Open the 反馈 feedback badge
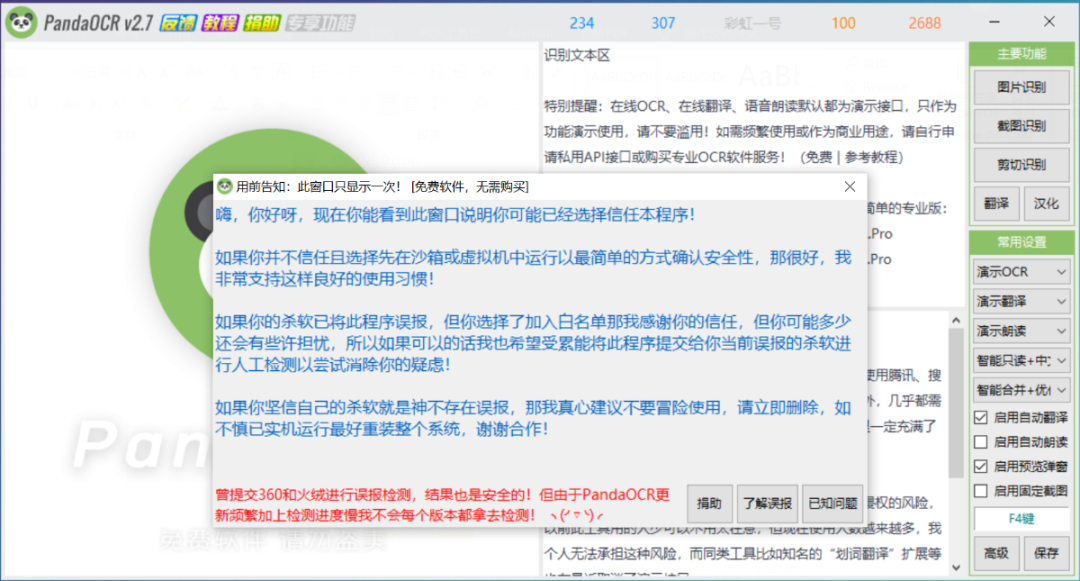The height and width of the screenshot is (581, 1080). tap(178, 23)
